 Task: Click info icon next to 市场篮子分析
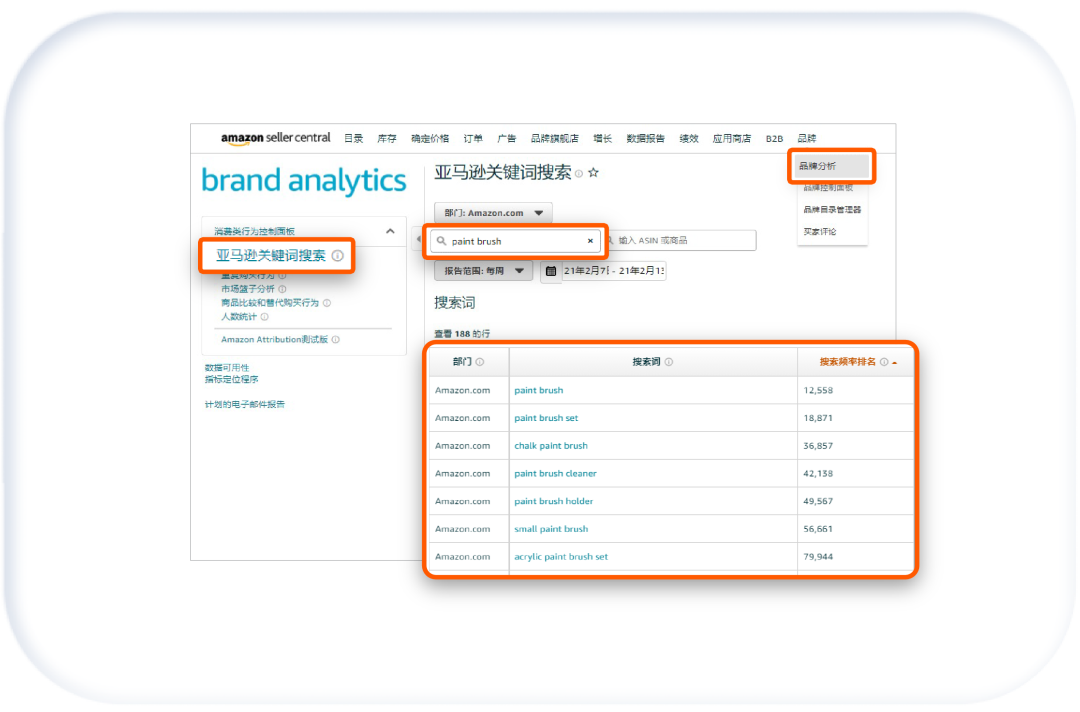(282, 289)
